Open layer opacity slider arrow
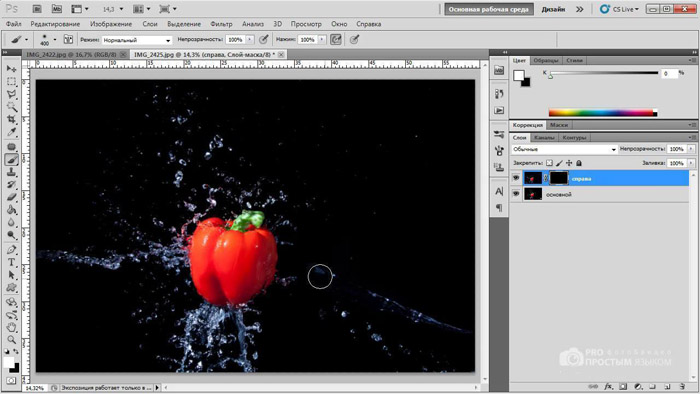The width and height of the screenshot is (700, 394). pos(691,149)
